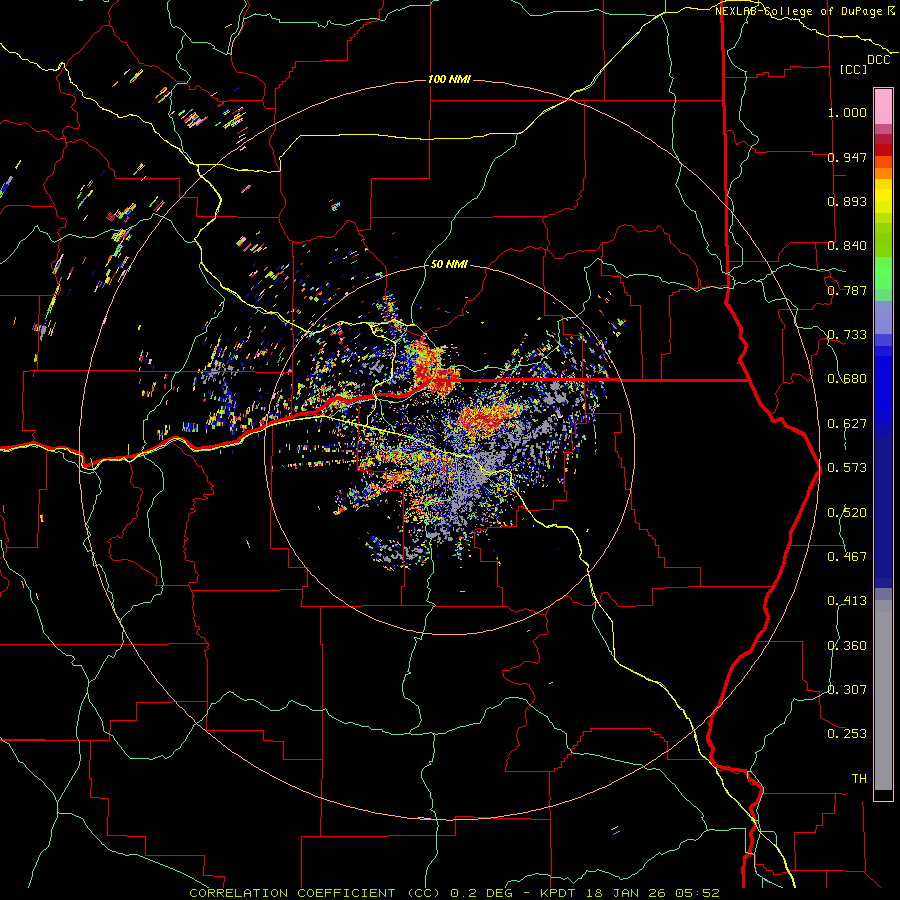The width and height of the screenshot is (900, 900).
Task: Click the 0.520 scale value
Action: [847, 513]
